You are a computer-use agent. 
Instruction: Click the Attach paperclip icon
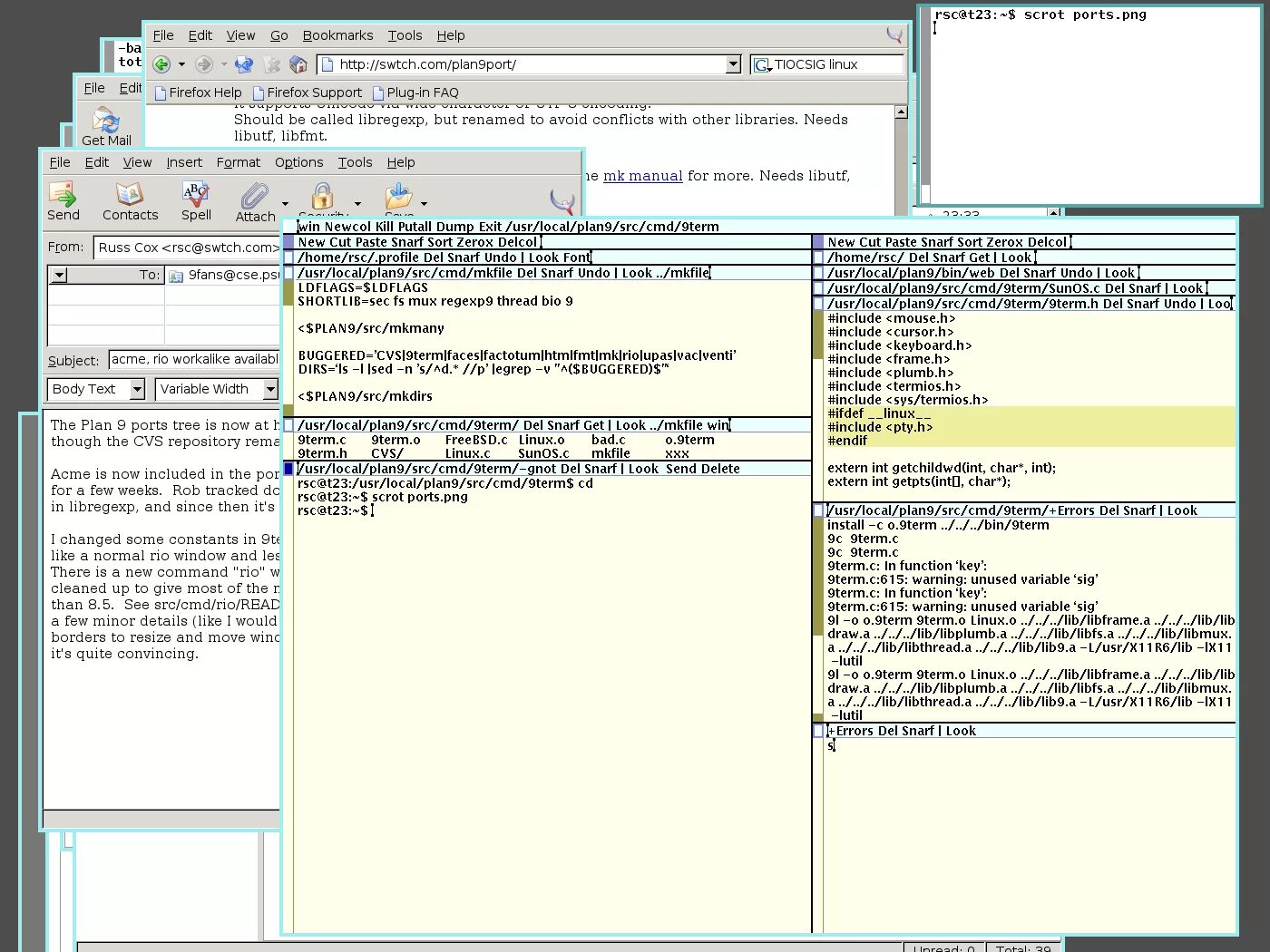(x=254, y=195)
